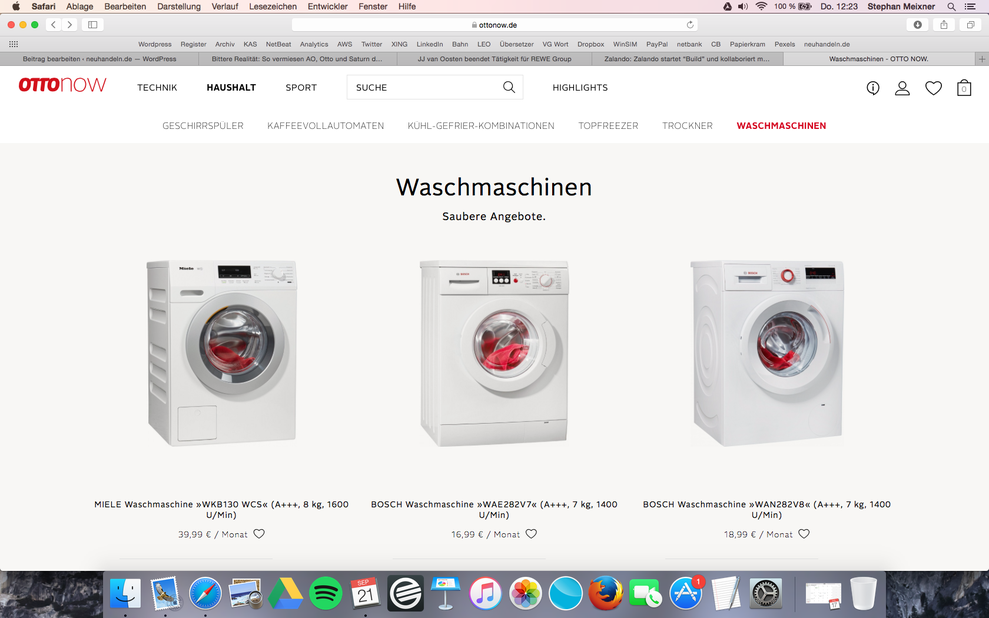Switch to Zalando Build tab

tap(687, 59)
